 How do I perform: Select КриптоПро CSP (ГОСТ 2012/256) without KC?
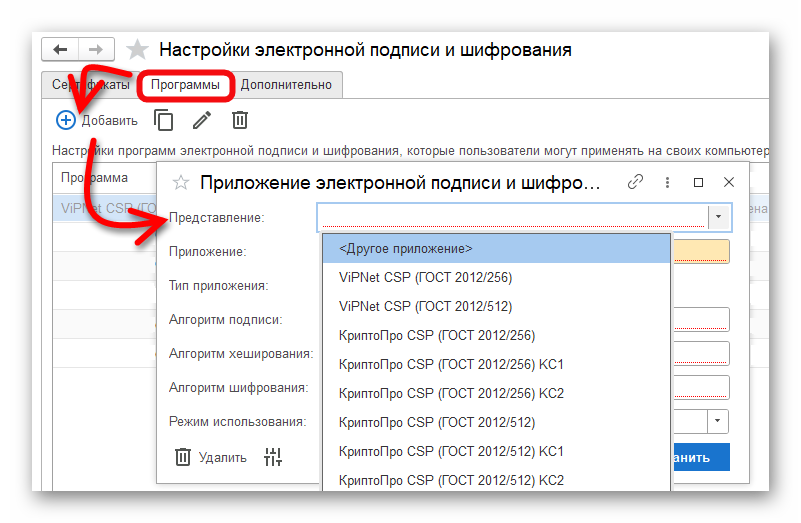pyautogui.click(x=496, y=336)
